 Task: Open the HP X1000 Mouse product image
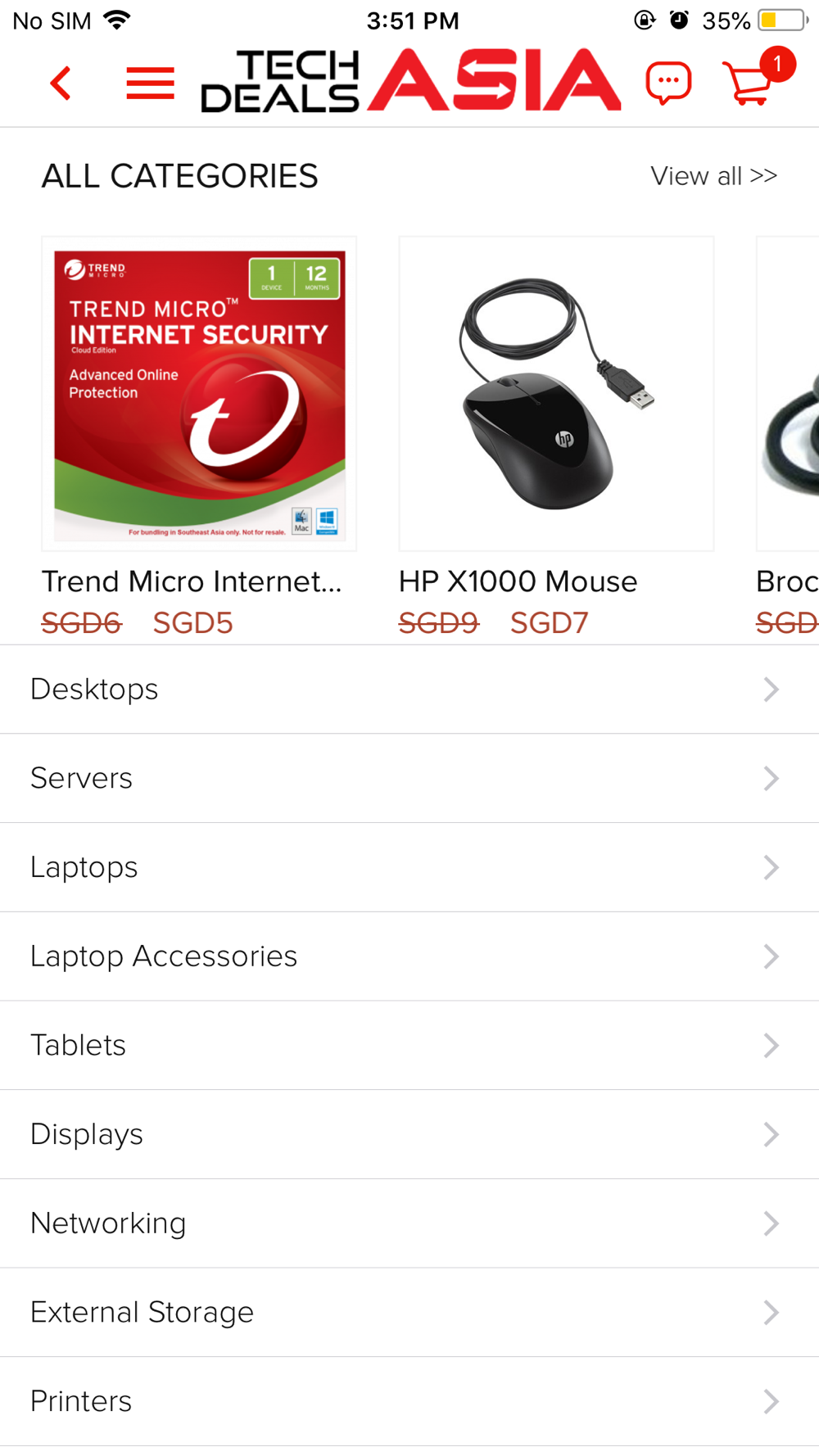click(x=556, y=394)
